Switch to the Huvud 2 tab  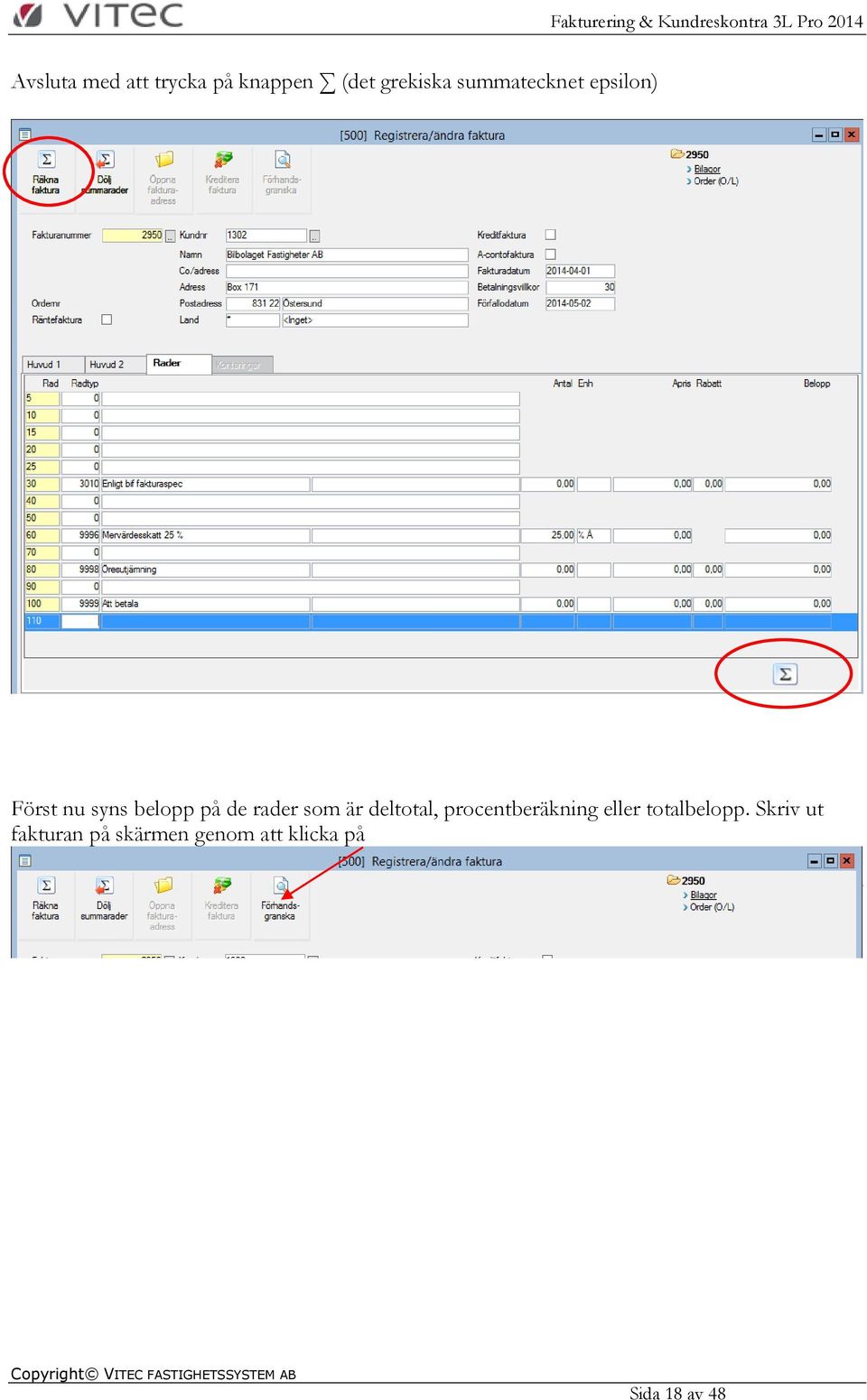click(115, 365)
